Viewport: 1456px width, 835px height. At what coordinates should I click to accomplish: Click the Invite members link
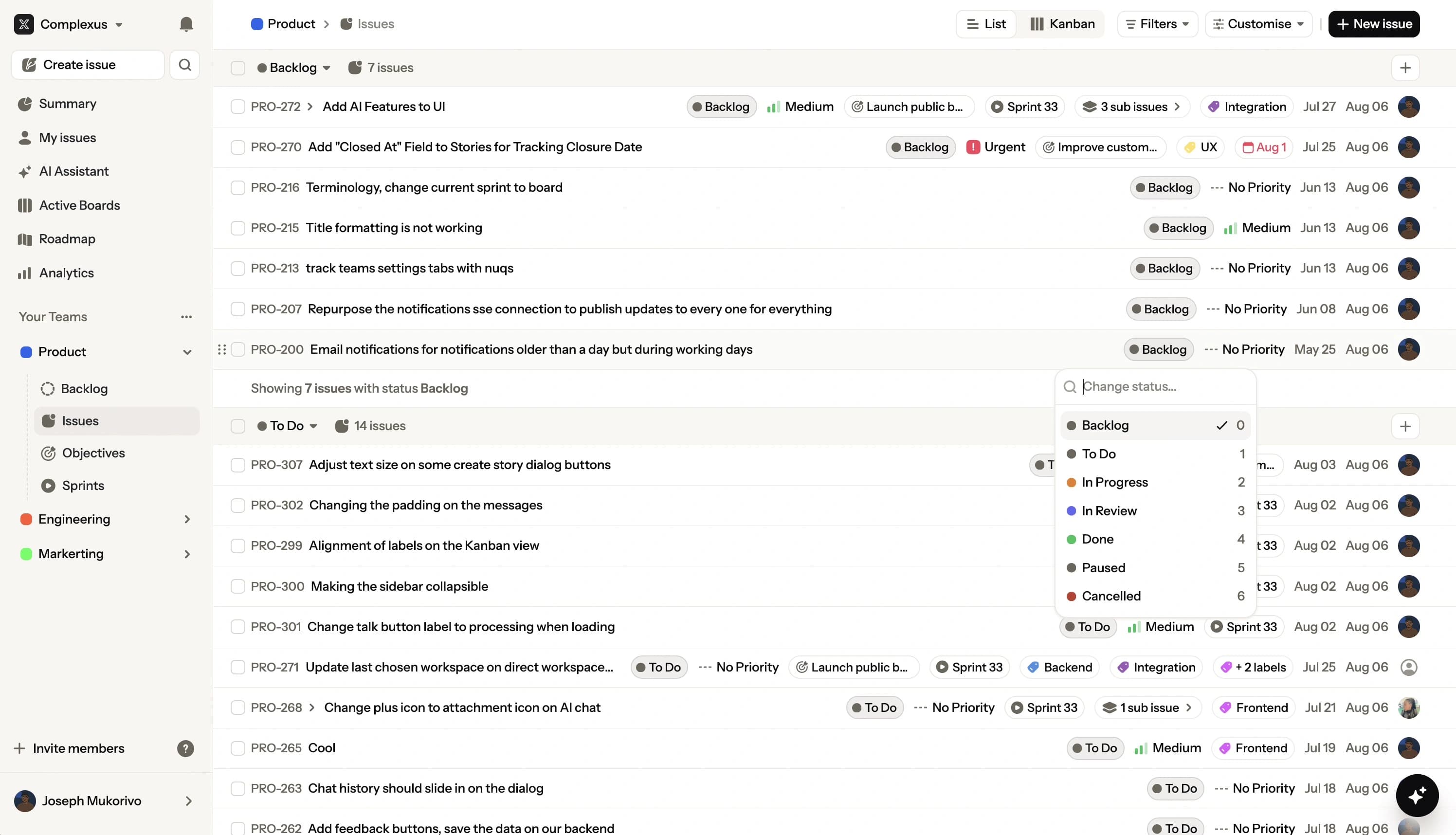pyautogui.click(x=78, y=748)
